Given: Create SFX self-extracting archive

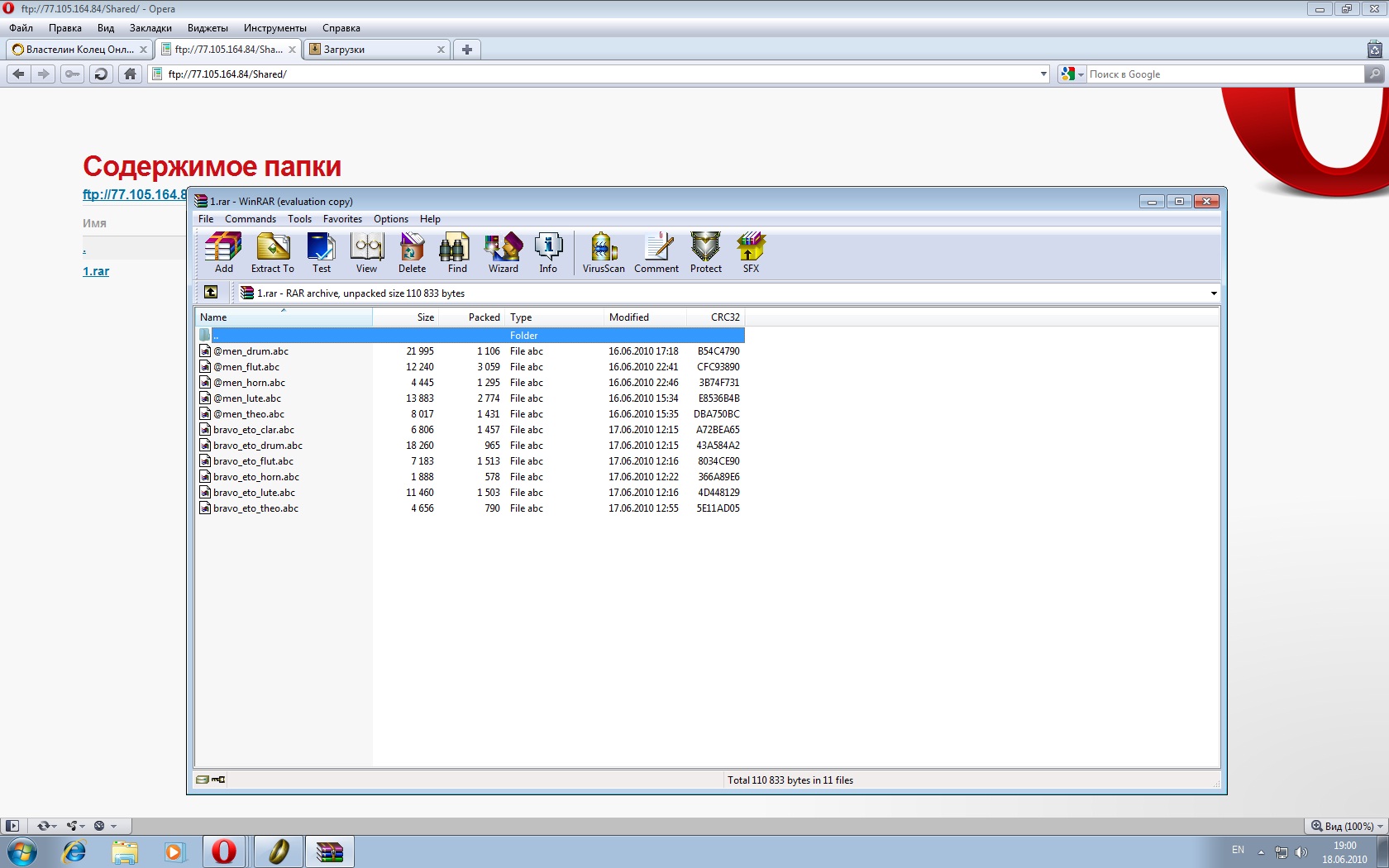Looking at the screenshot, I should point(751,252).
